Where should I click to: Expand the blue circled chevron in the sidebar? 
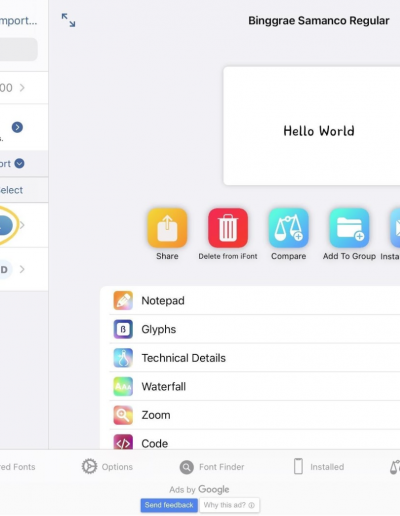[17, 127]
